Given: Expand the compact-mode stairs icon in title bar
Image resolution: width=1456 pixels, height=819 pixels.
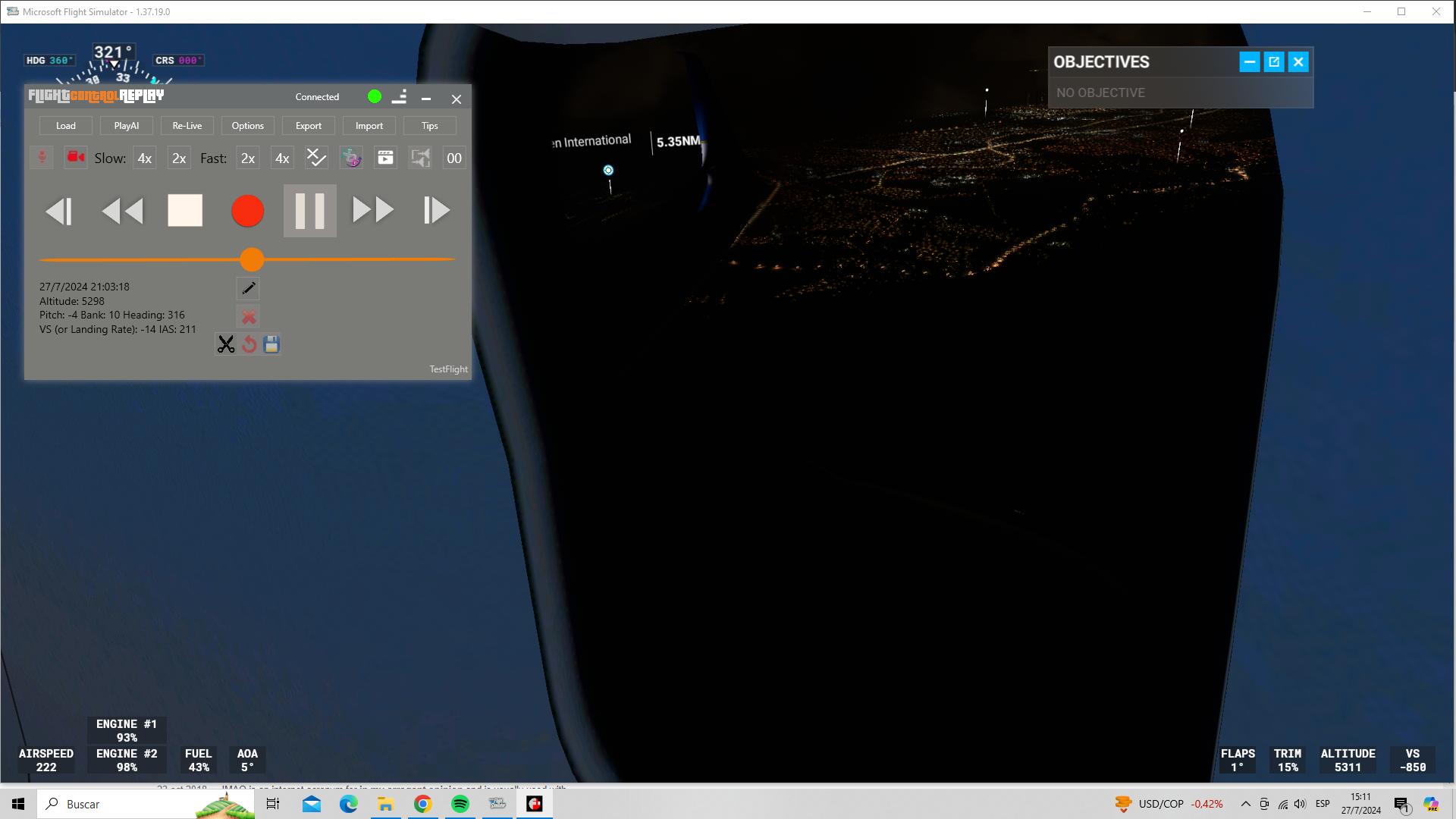Looking at the screenshot, I should tap(400, 96).
